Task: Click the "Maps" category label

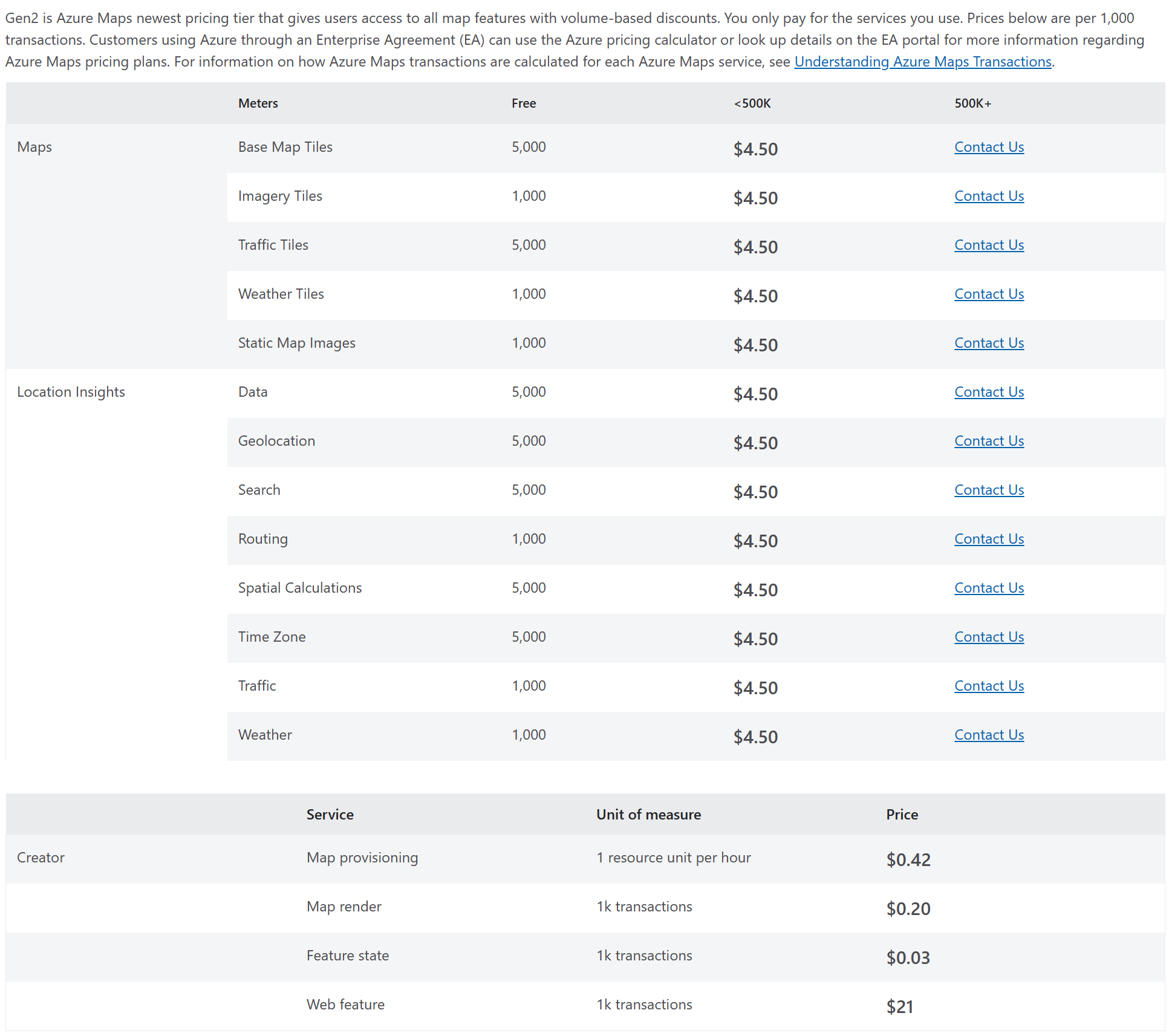Action: [34, 147]
